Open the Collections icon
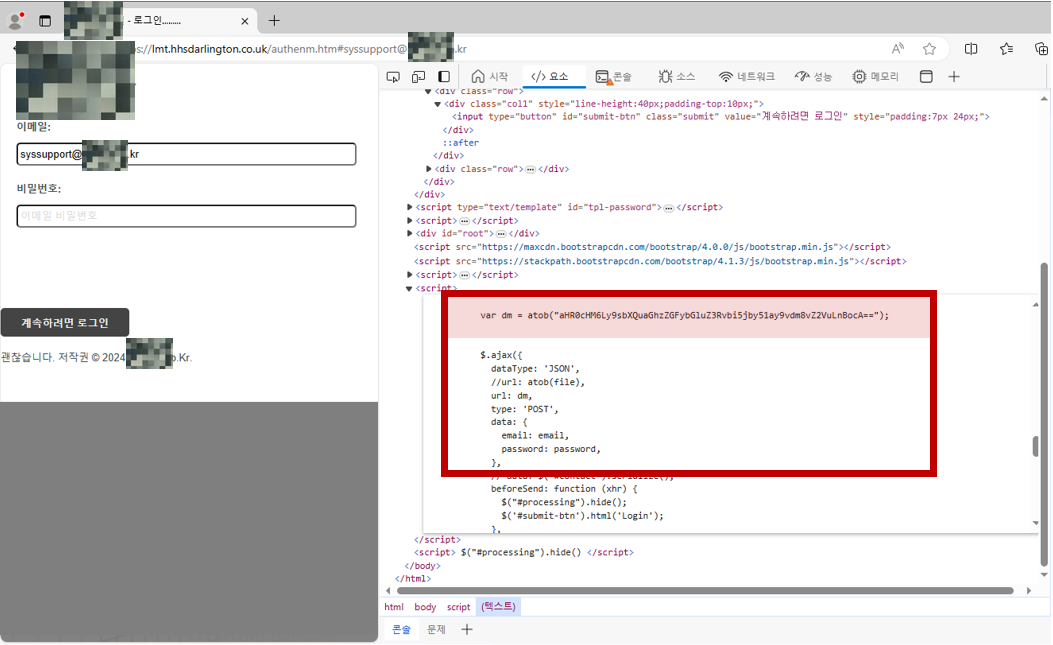Viewport: 1053px width, 645px height. [1041, 48]
